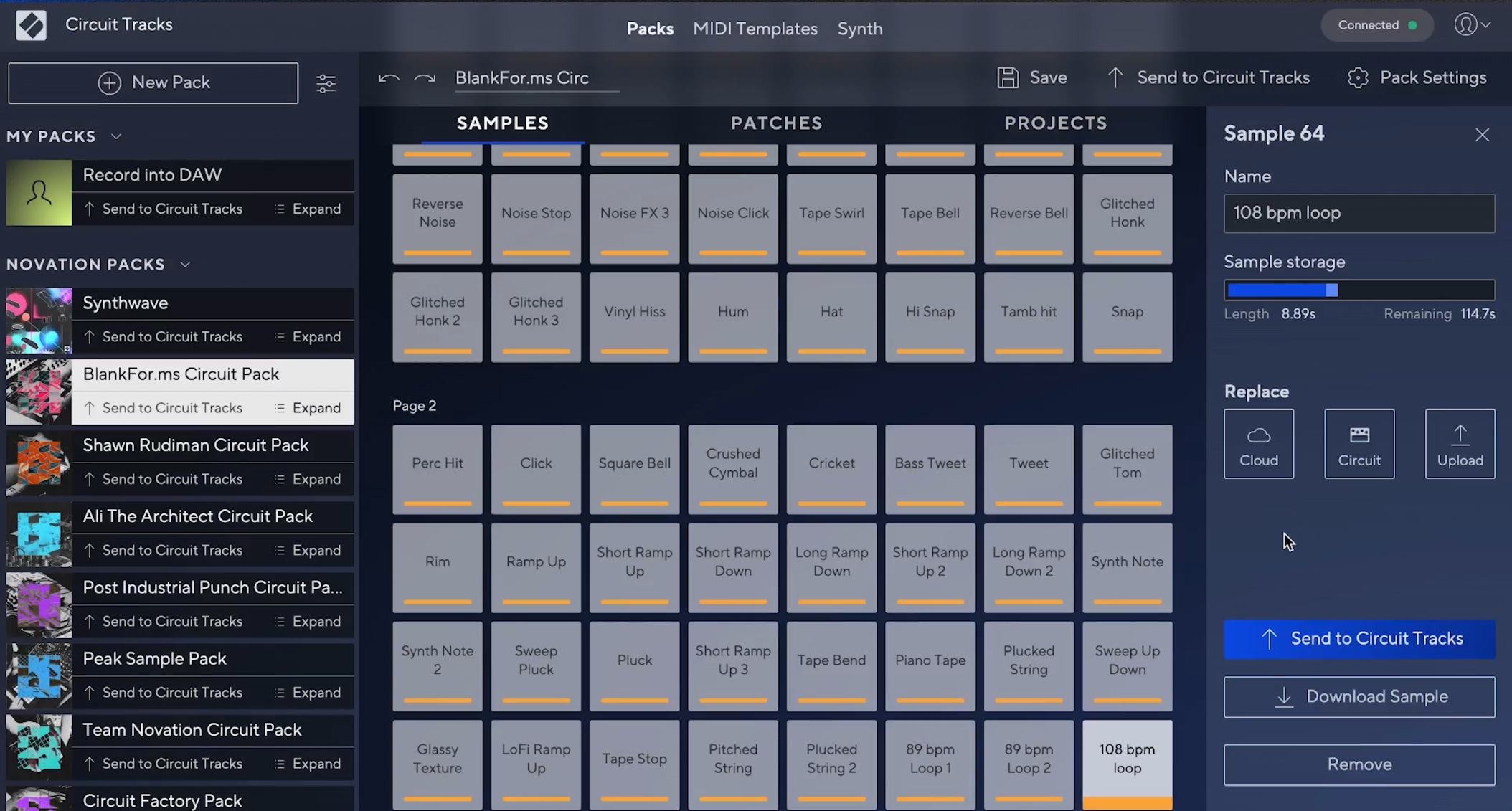This screenshot has height=811, width=1512.
Task: Open the Synth tab
Action: 860,29
